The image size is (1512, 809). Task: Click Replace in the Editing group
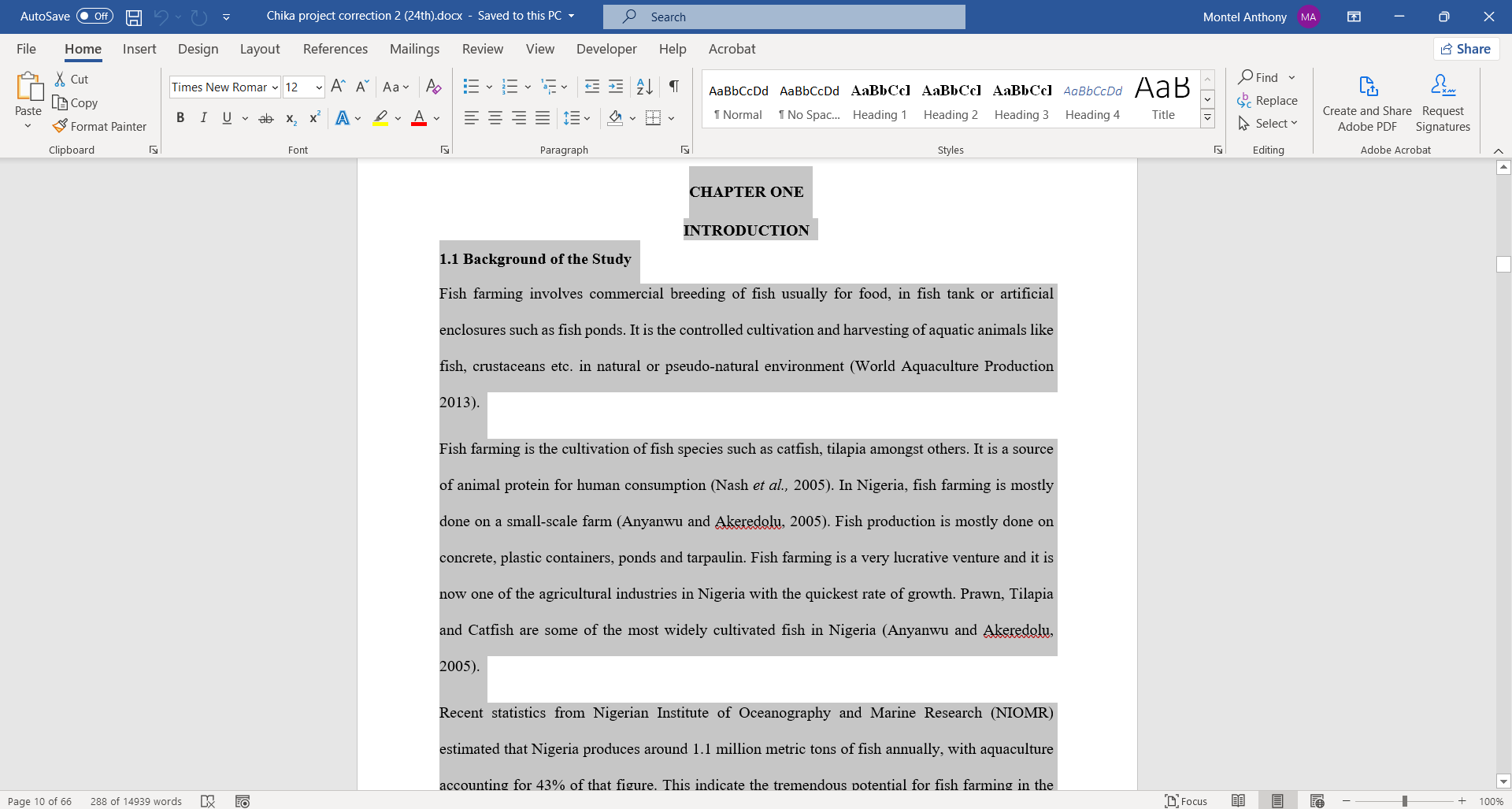[x=1267, y=100]
